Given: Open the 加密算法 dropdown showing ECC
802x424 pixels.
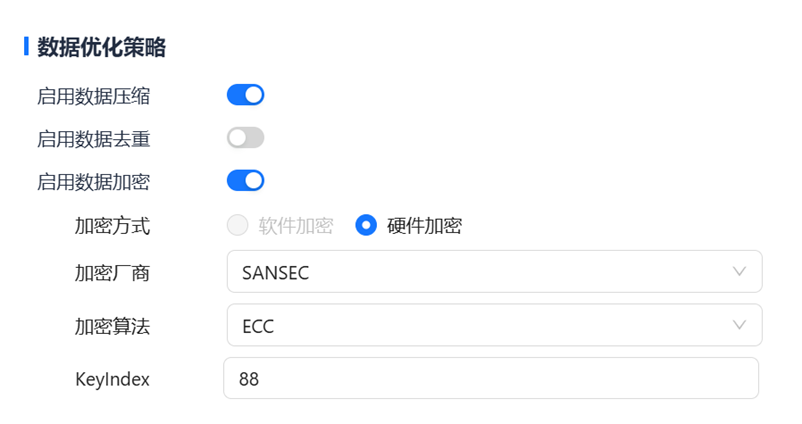Looking at the screenshot, I should point(480,325).
